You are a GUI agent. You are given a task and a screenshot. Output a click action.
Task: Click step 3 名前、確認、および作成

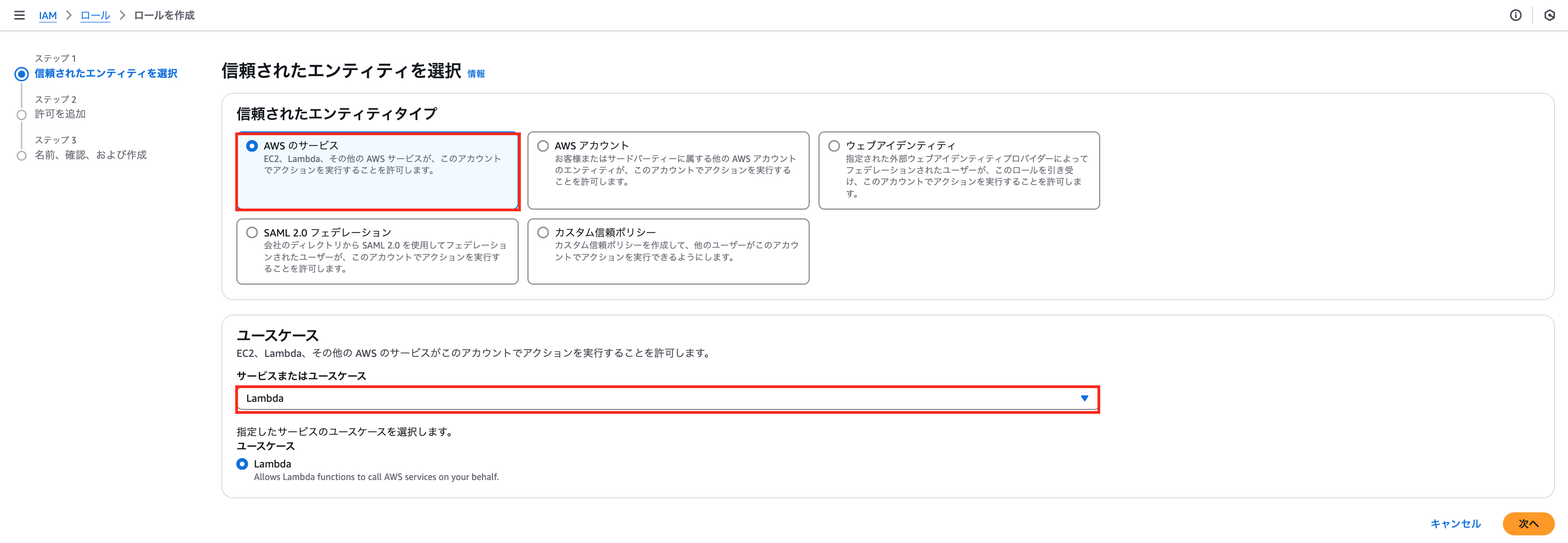91,154
